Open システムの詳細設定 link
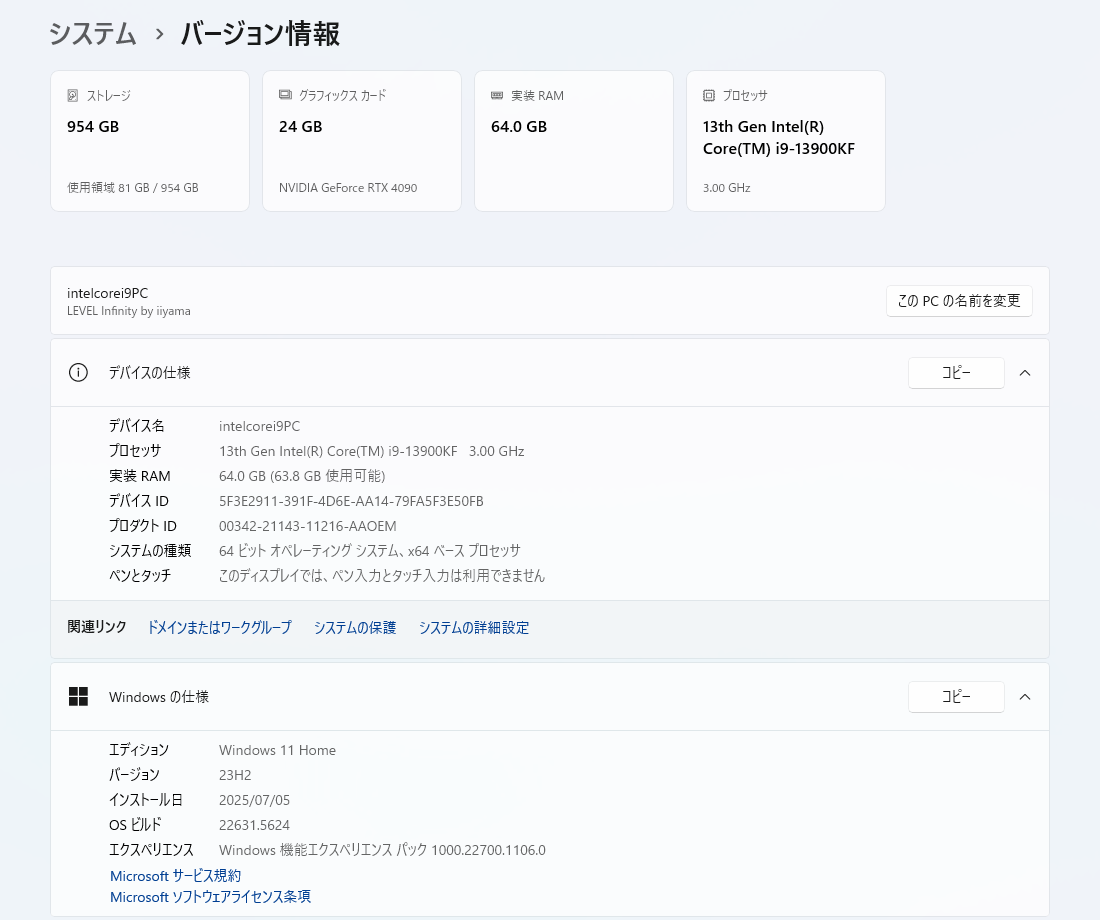The image size is (1100, 920). [474, 627]
